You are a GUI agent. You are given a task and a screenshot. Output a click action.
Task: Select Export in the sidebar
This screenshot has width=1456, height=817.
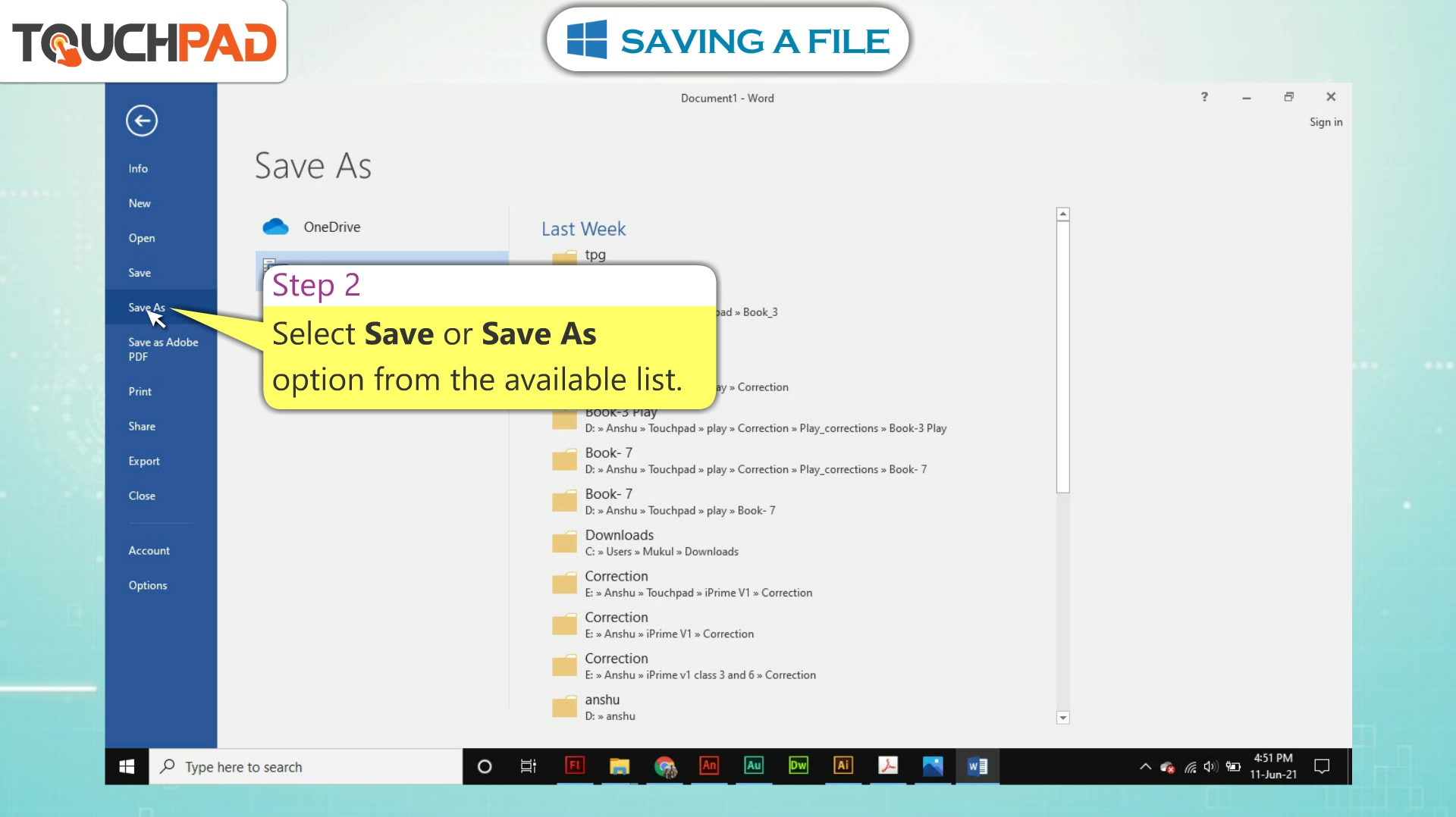point(144,462)
